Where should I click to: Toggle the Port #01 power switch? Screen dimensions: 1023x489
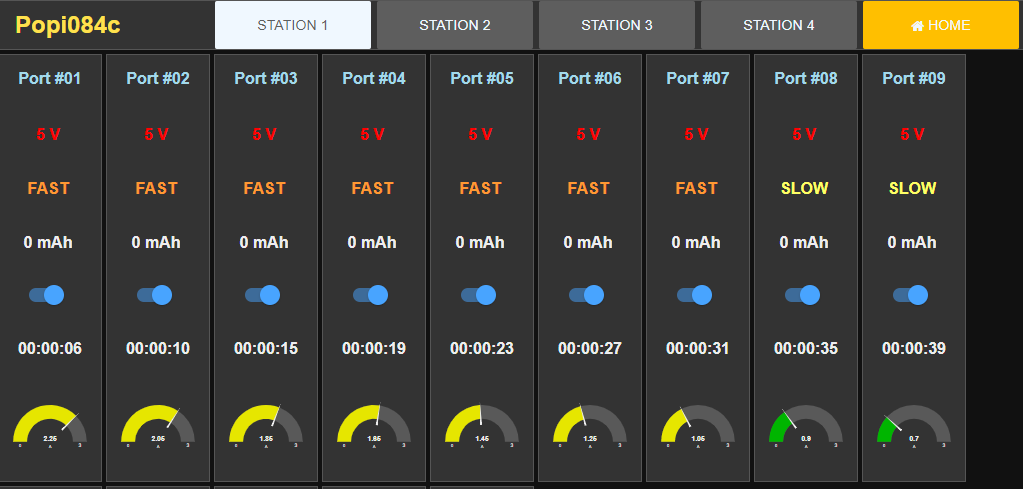click(x=46, y=295)
